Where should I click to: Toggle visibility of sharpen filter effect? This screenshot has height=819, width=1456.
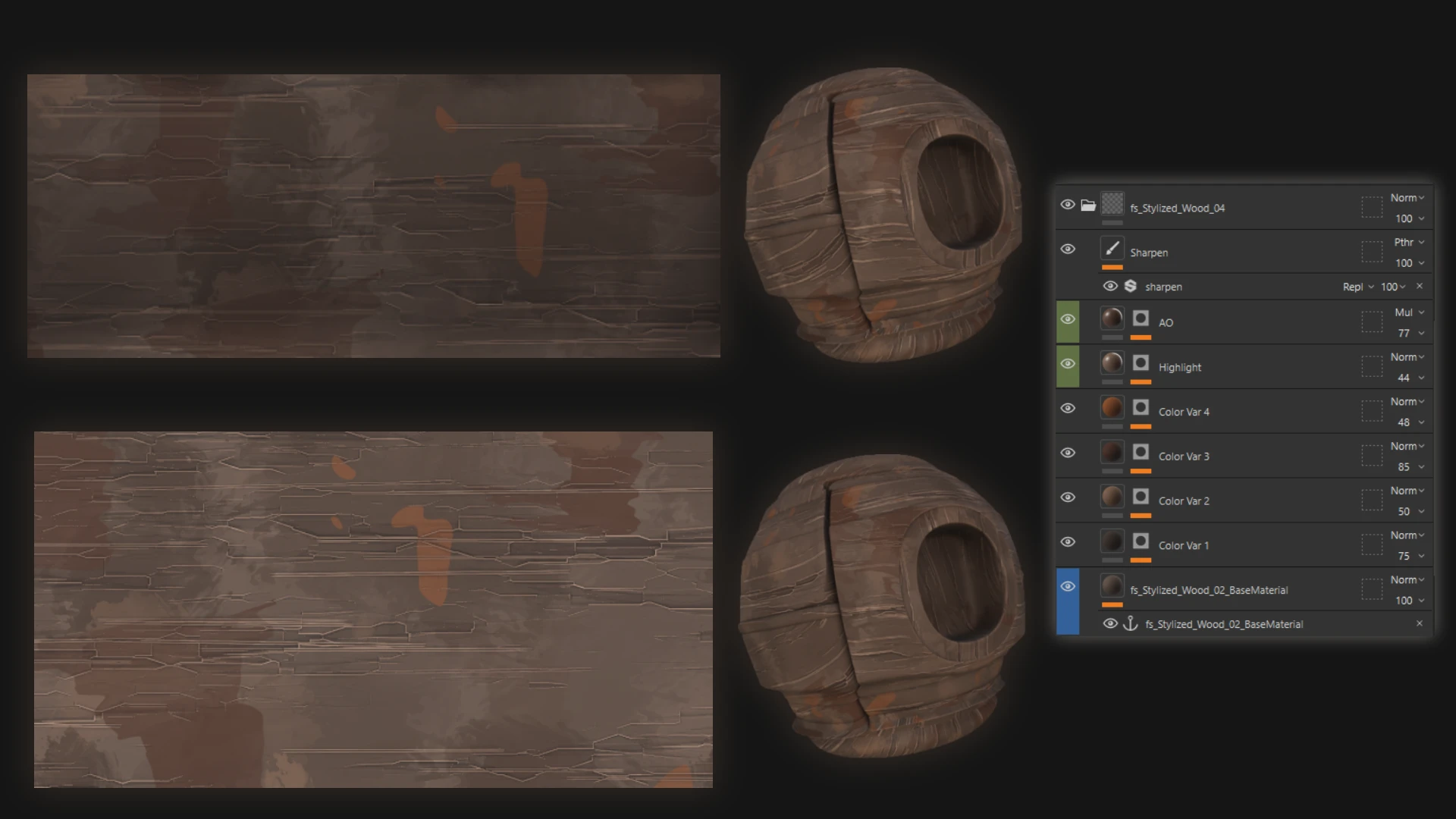(1110, 286)
